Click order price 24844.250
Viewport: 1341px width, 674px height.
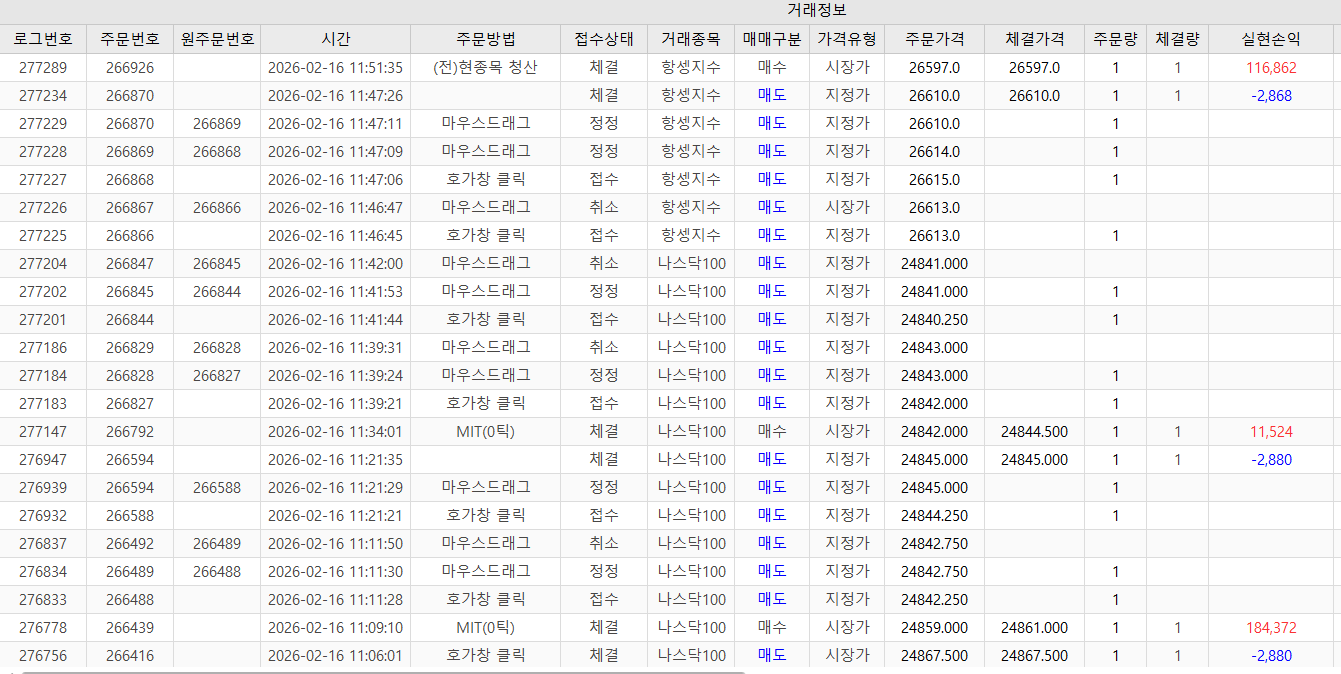[935, 516]
